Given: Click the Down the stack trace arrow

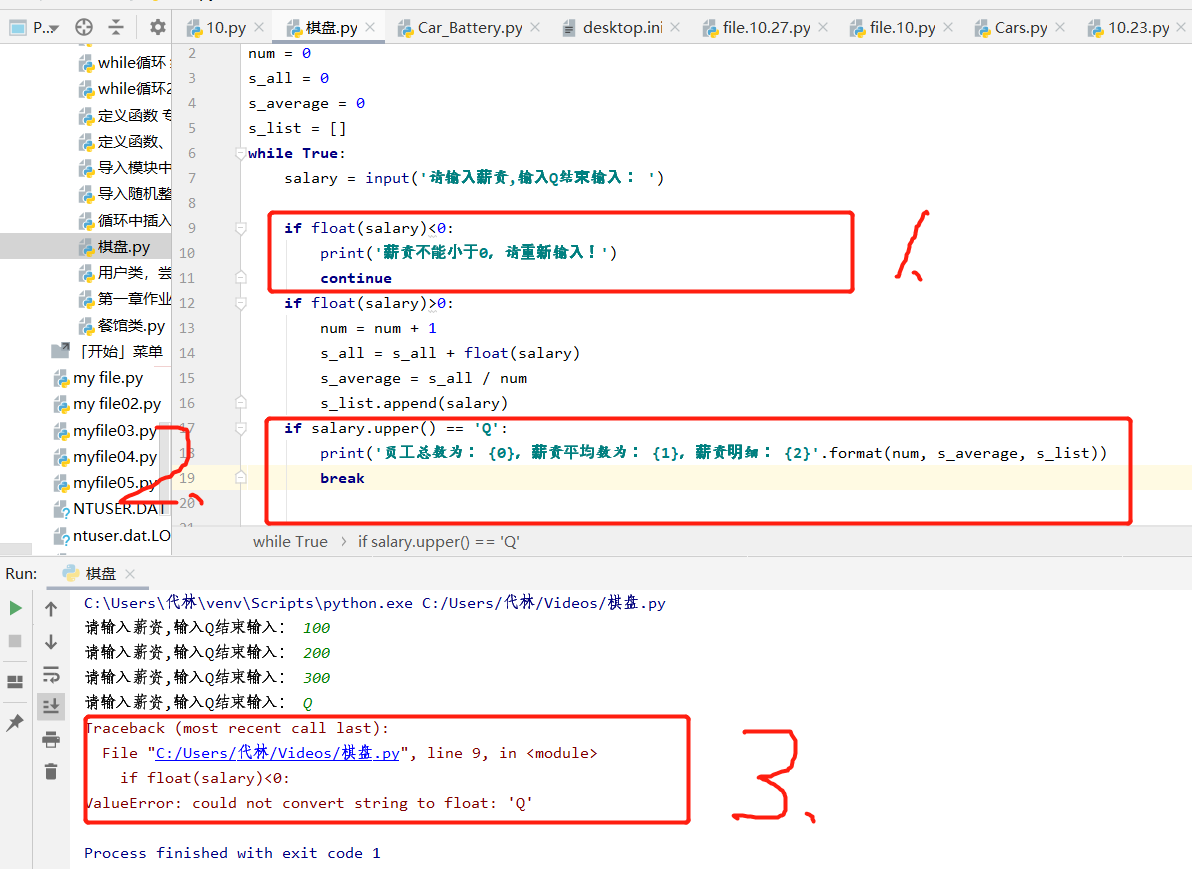Looking at the screenshot, I should coord(51,642).
